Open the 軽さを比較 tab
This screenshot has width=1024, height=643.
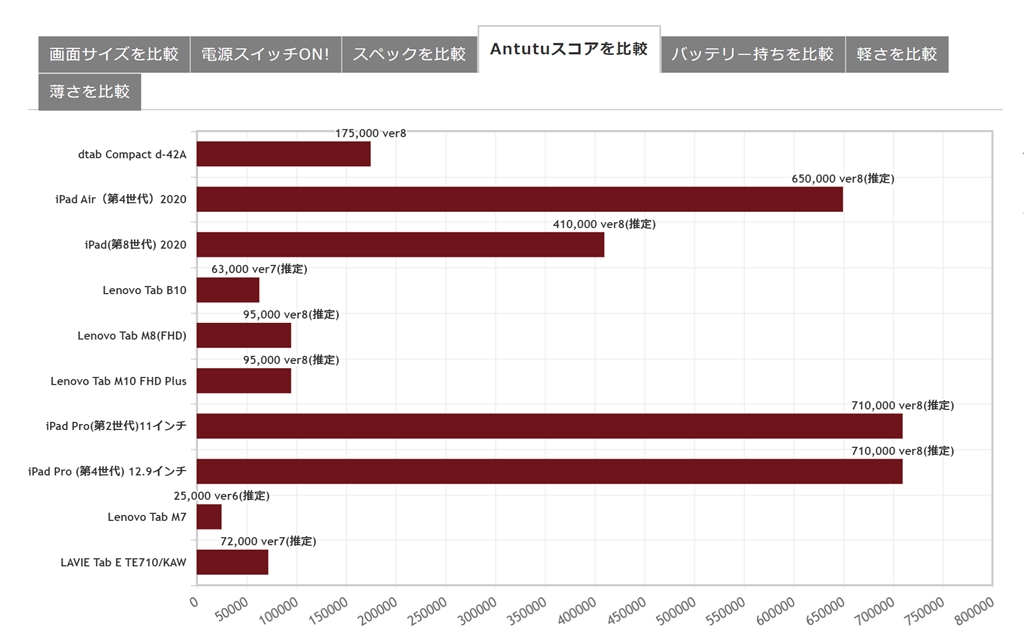897,54
